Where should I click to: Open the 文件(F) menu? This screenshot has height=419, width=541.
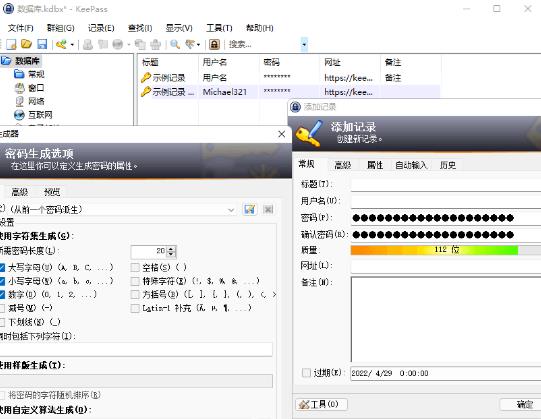(x=20, y=28)
